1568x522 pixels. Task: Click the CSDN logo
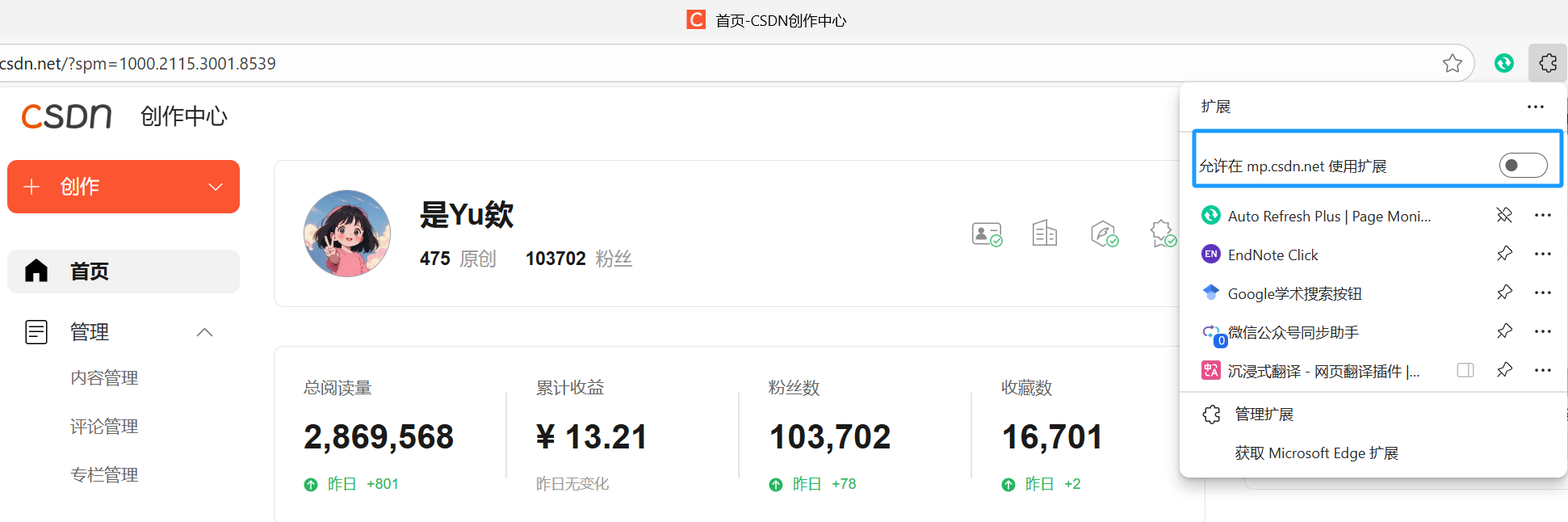coord(66,116)
